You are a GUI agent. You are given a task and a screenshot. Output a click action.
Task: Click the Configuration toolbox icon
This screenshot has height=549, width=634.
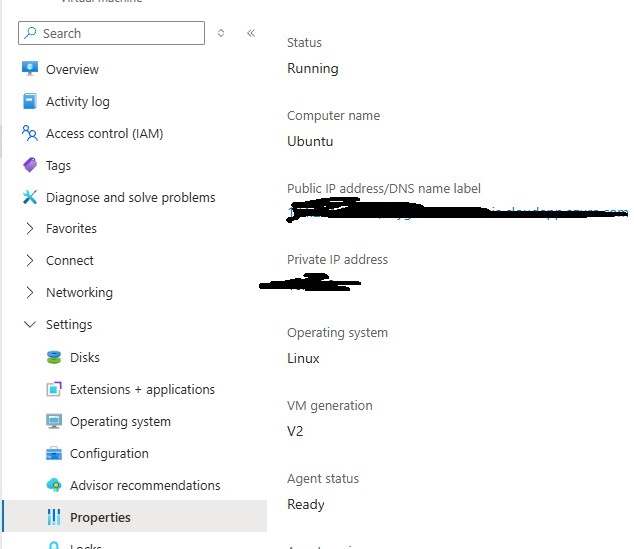click(54, 453)
